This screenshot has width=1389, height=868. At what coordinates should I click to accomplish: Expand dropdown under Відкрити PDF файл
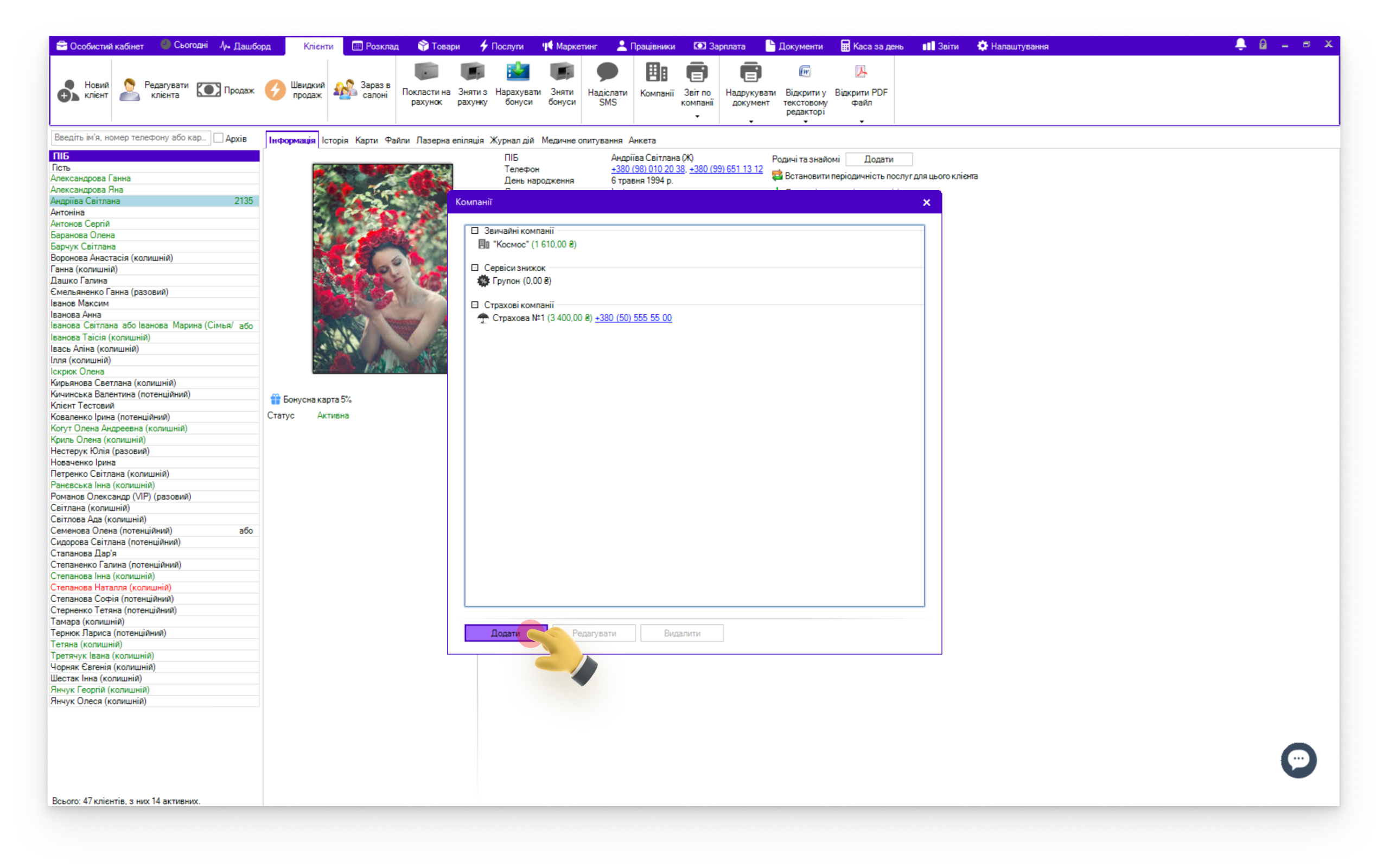861,122
